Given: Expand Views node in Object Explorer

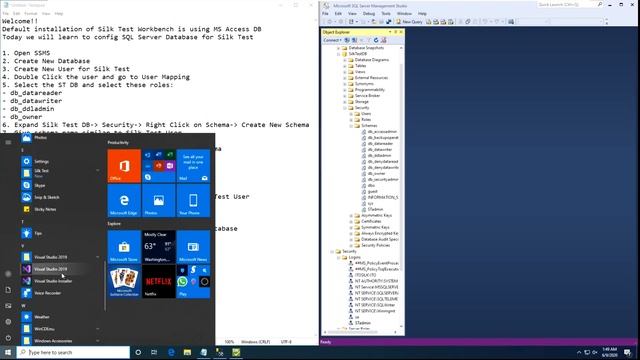Looking at the screenshot, I should click(345, 72).
